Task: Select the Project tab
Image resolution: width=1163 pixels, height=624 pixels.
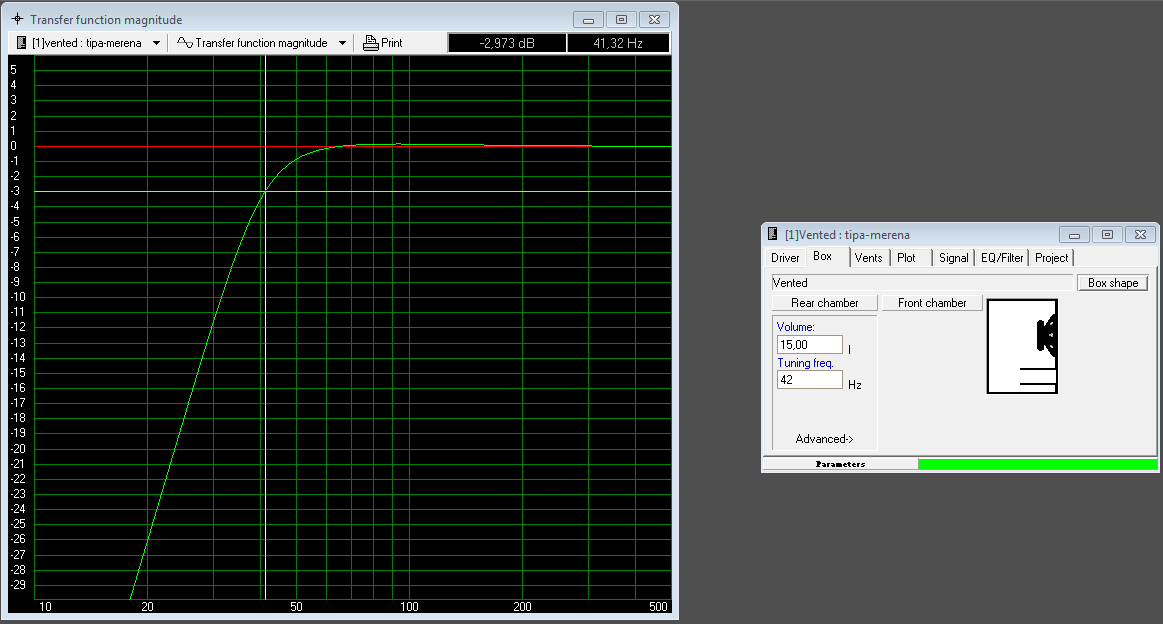Action: coord(1051,257)
